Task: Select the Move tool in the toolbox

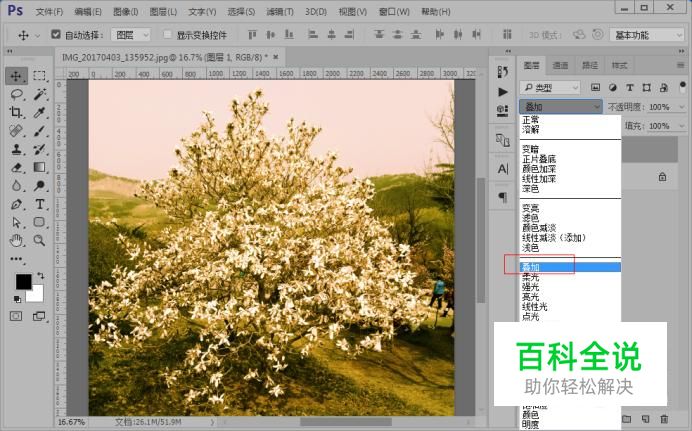Action: tap(16, 76)
